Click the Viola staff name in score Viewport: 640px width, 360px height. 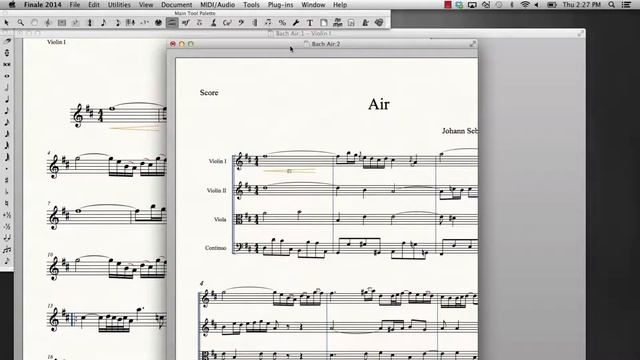[x=220, y=220]
